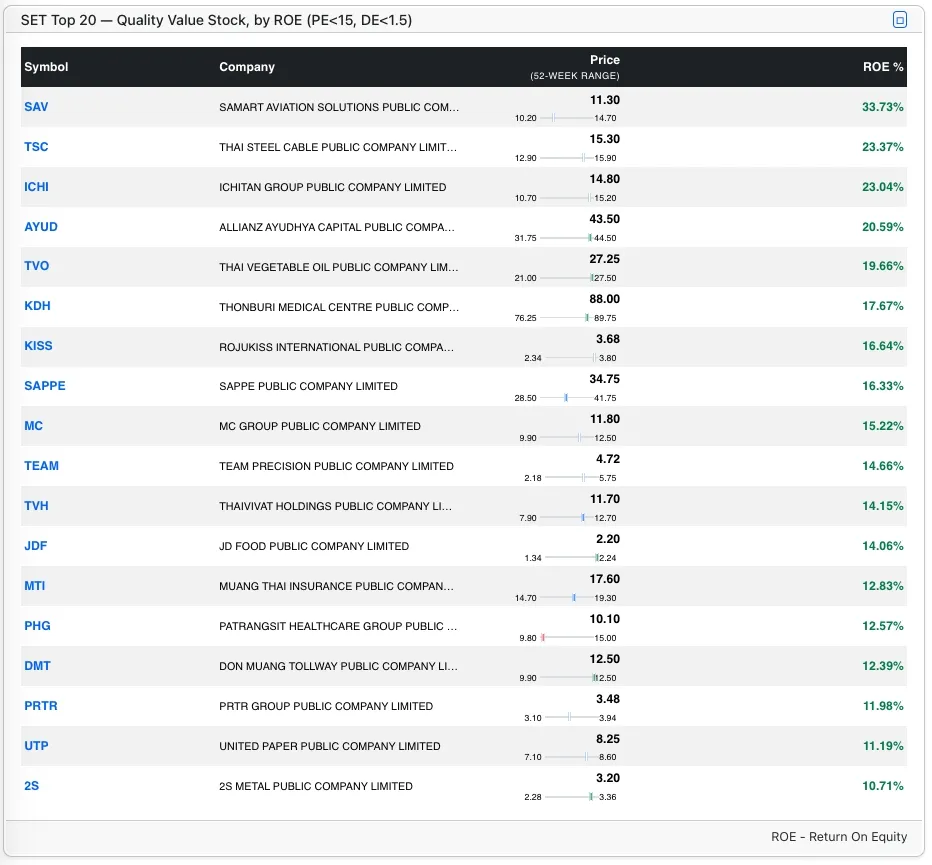Click TVO price value 27.25
Screen dimensions: 932x865
pyautogui.click(x=604, y=259)
